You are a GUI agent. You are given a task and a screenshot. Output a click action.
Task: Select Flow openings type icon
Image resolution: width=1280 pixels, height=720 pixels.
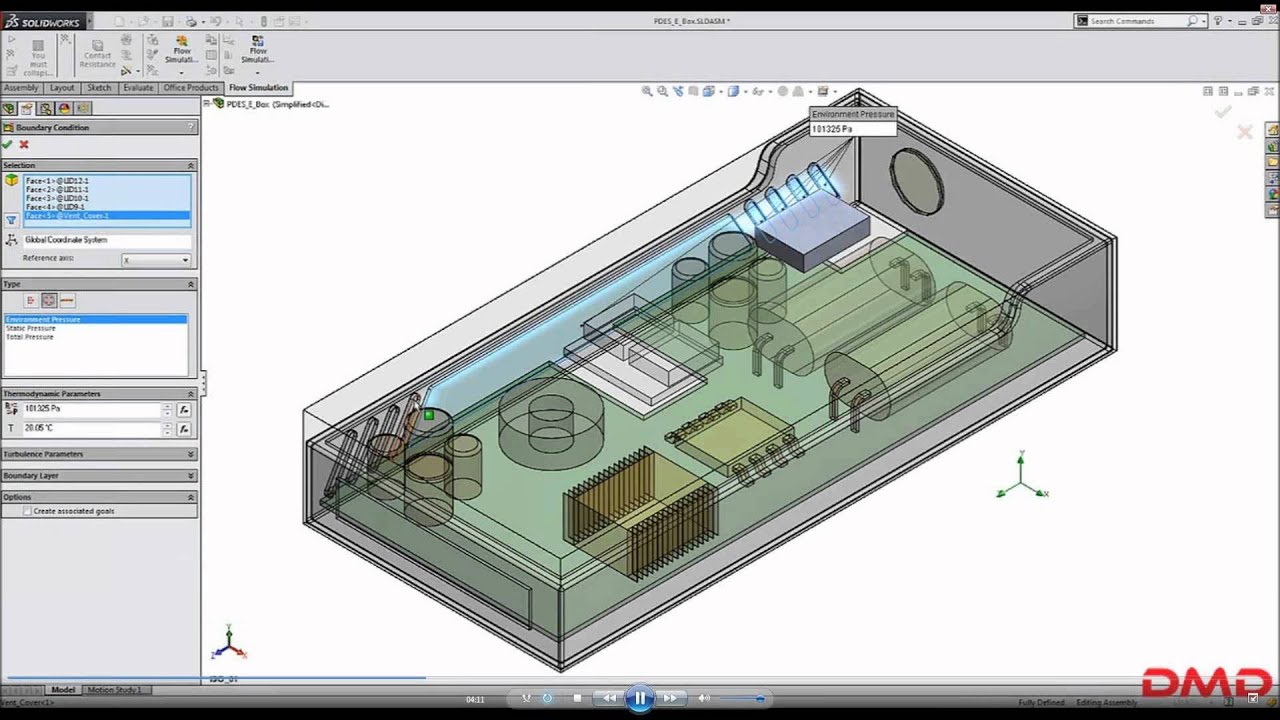pyautogui.click(x=31, y=300)
